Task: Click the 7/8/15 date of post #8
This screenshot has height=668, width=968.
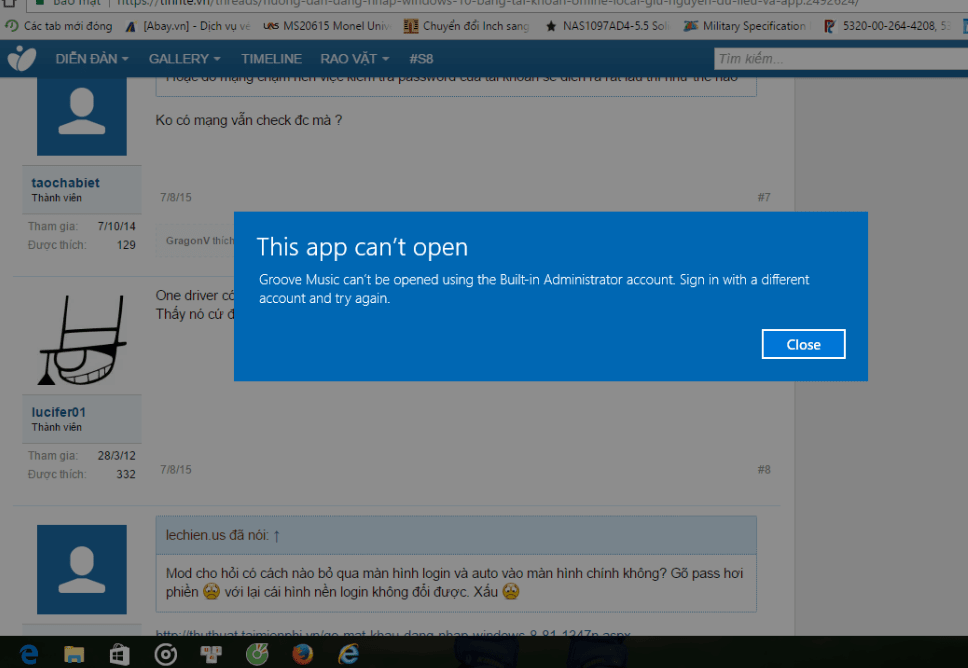Action: coord(176,469)
